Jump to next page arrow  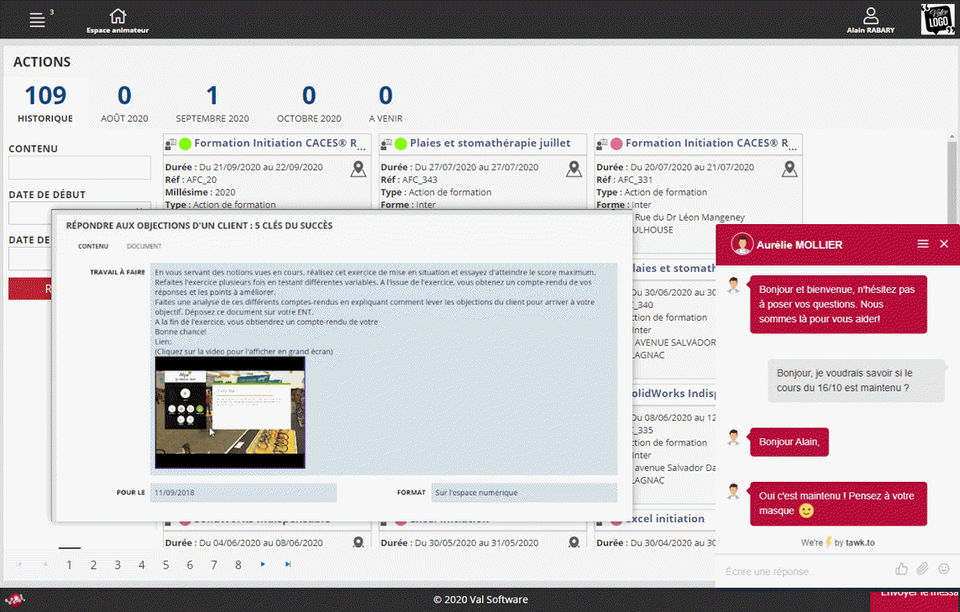pos(263,564)
